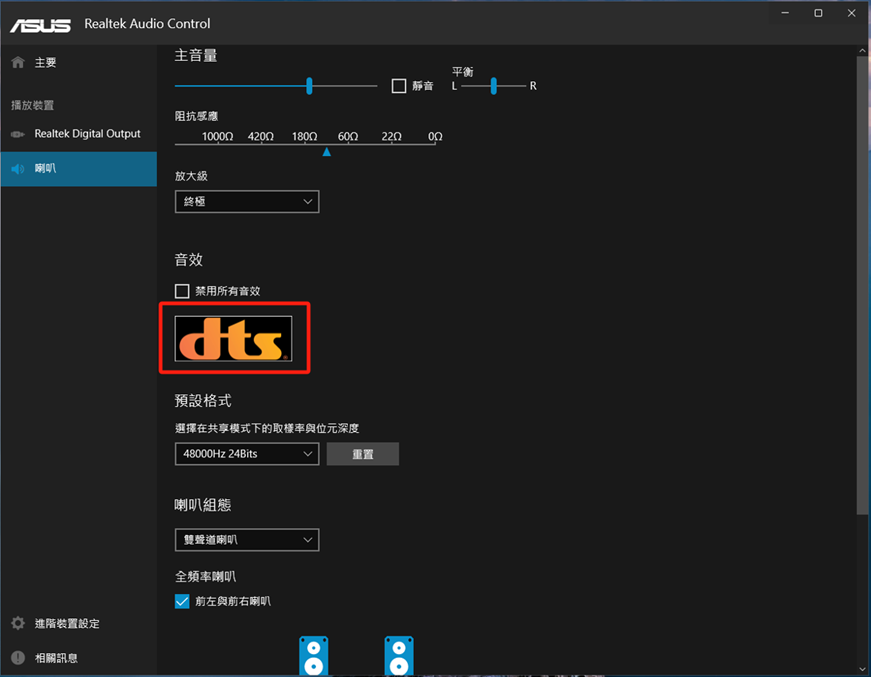The image size is (871, 677).
Task: Close the Realtek Audio Control window
Action: (852, 13)
